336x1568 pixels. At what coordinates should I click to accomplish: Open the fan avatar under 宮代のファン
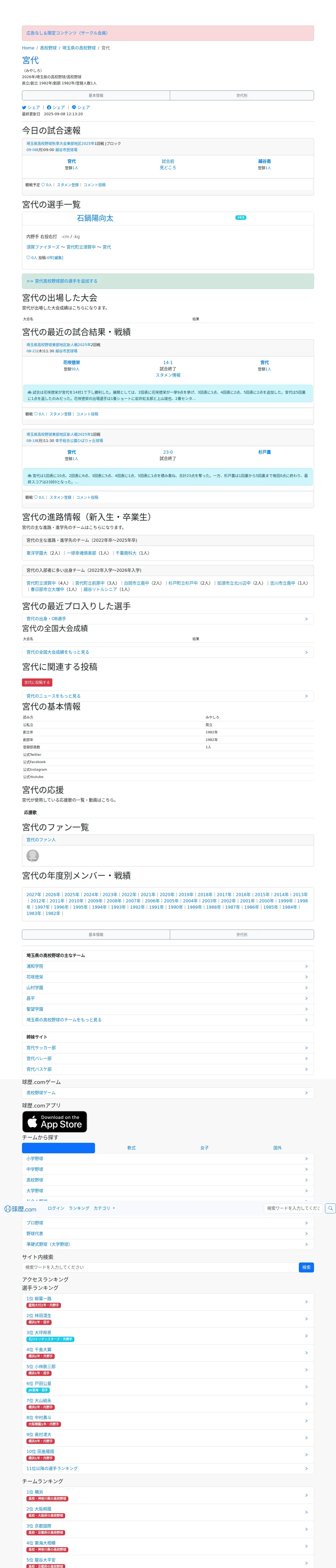33,855
